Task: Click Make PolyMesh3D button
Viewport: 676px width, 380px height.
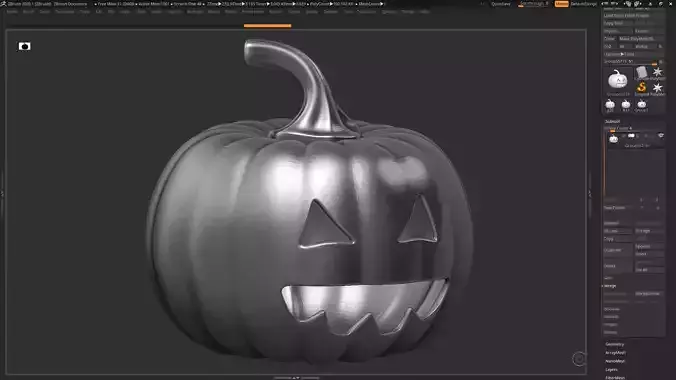Action: [640, 38]
